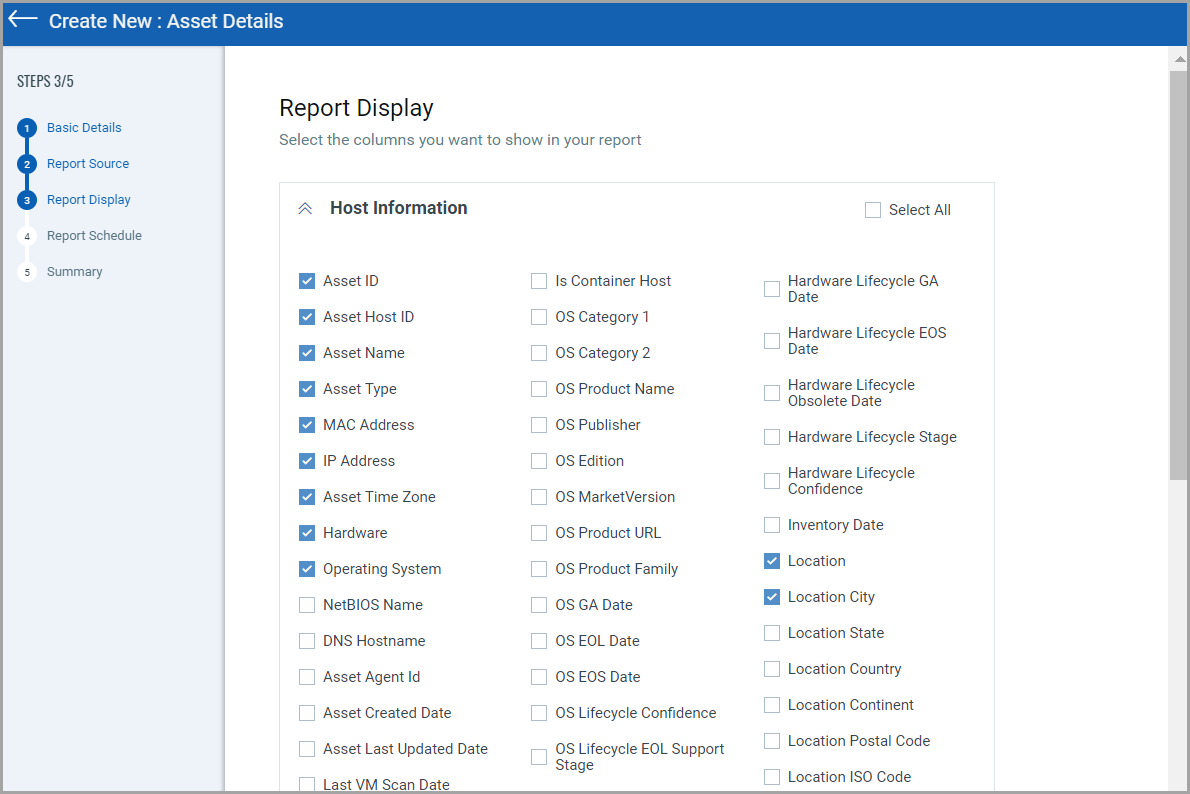Click the step 2 circle indicator
Image resolution: width=1190 pixels, height=794 pixels.
[25, 164]
